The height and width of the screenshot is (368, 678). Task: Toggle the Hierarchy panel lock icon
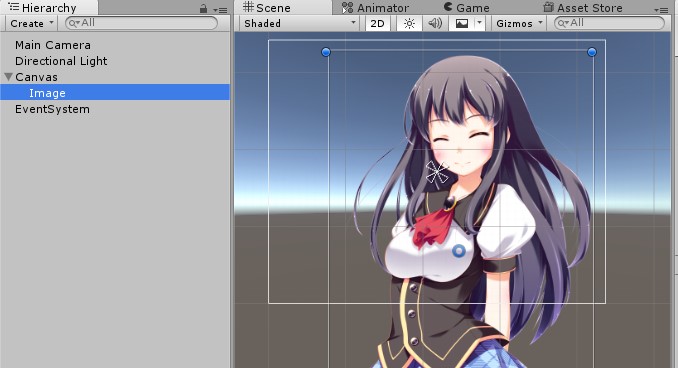click(203, 9)
